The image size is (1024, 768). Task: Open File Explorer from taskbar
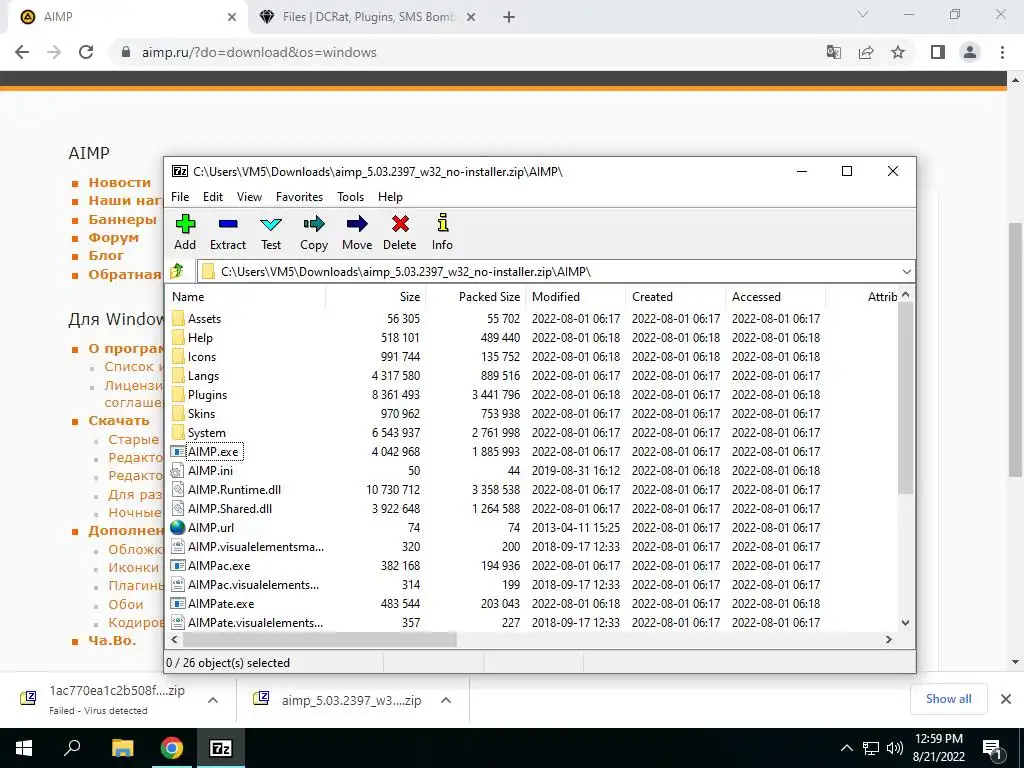click(x=122, y=748)
